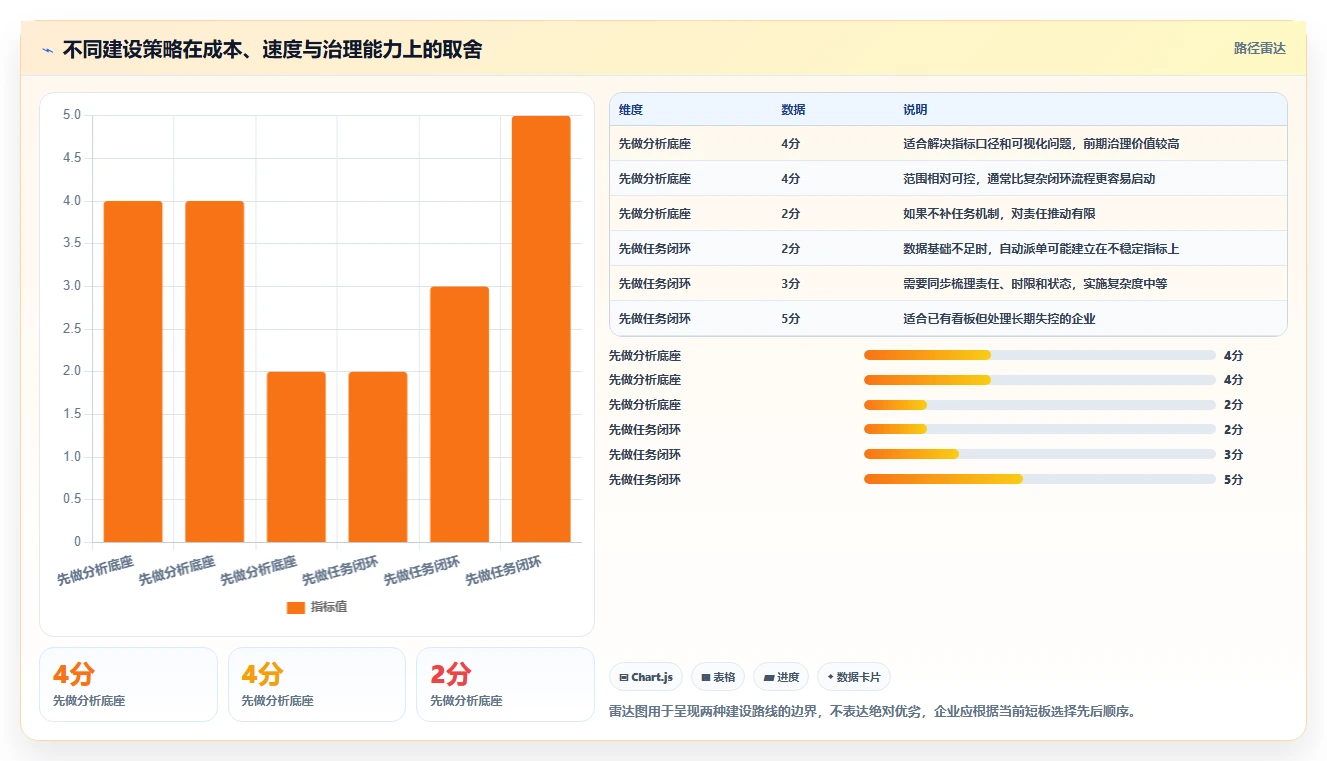Click the icon on the 进度 chip

[x=768, y=677]
